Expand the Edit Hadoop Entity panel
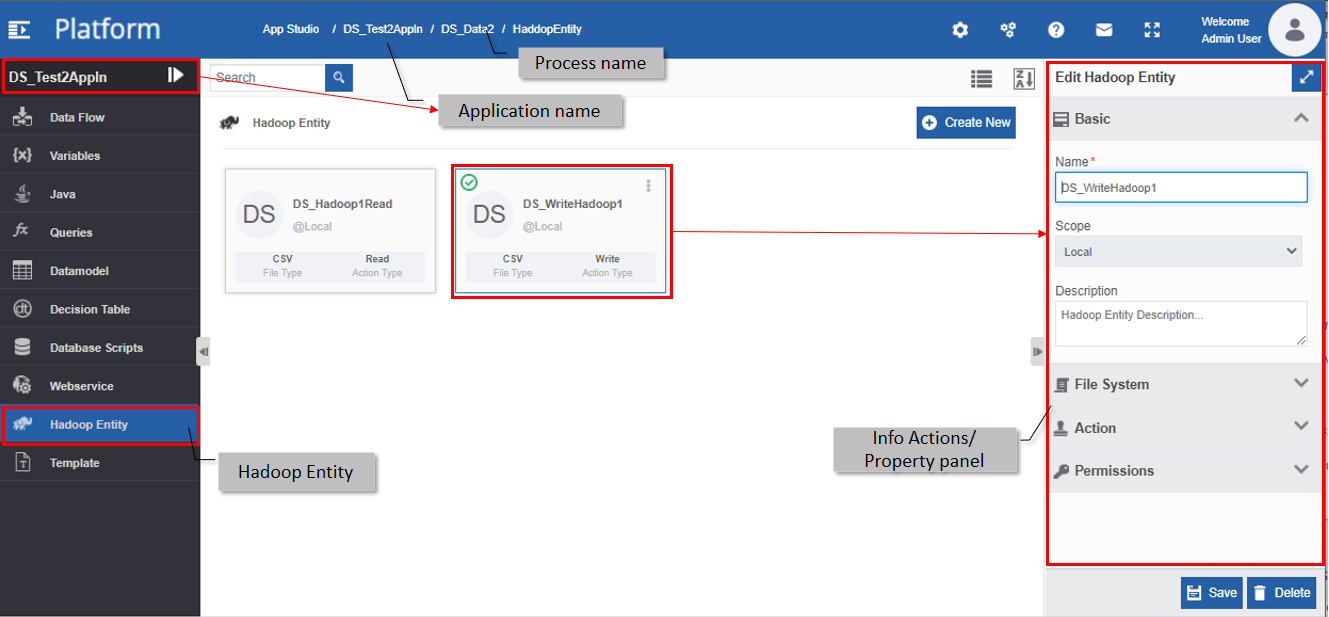The width and height of the screenshot is (1329, 617). click(x=1306, y=77)
